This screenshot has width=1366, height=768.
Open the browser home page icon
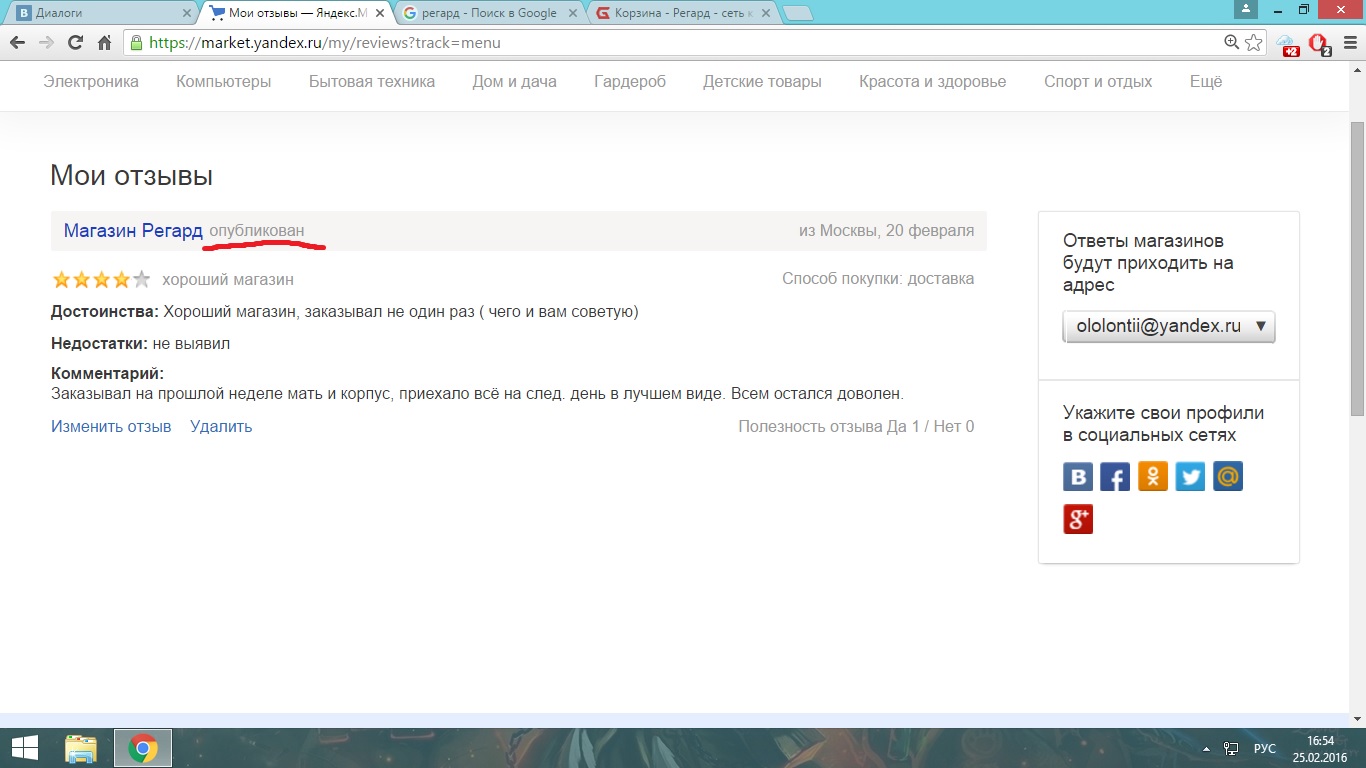point(104,43)
